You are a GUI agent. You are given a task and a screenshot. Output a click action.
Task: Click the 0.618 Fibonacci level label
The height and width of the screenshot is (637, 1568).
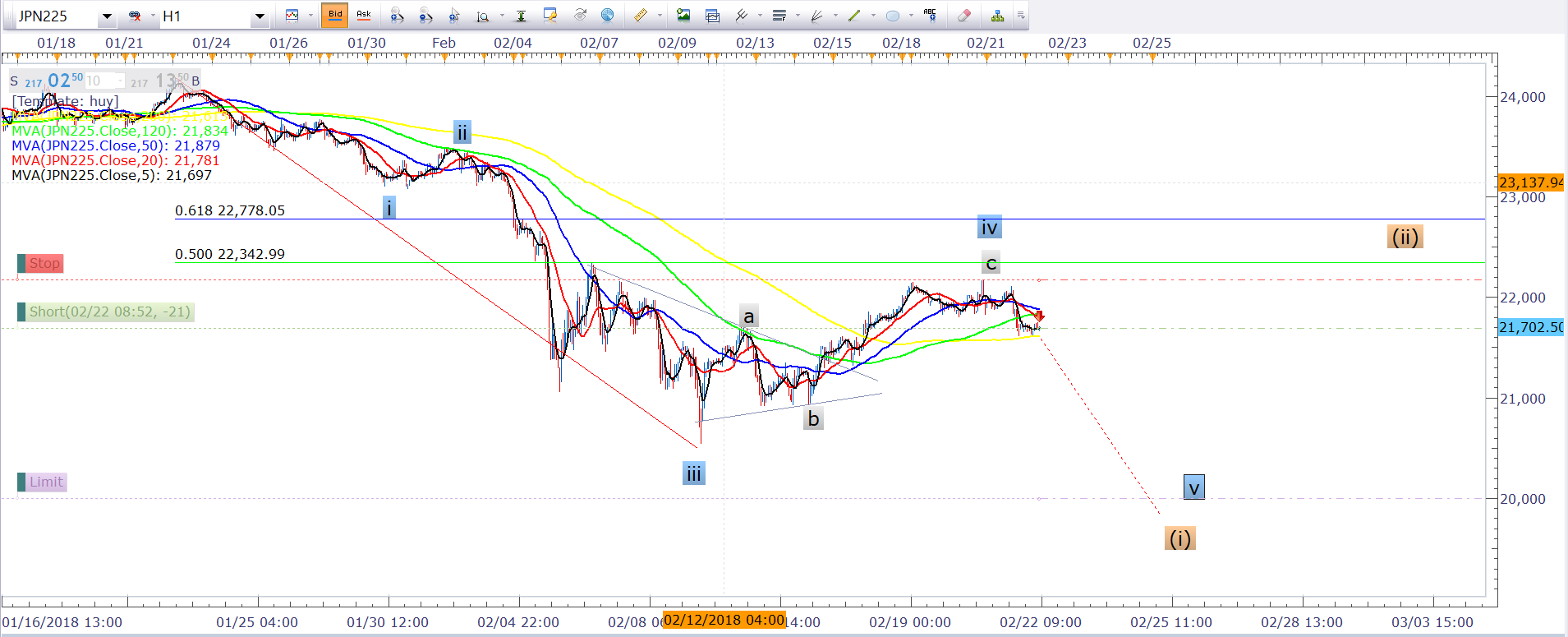[x=230, y=210]
